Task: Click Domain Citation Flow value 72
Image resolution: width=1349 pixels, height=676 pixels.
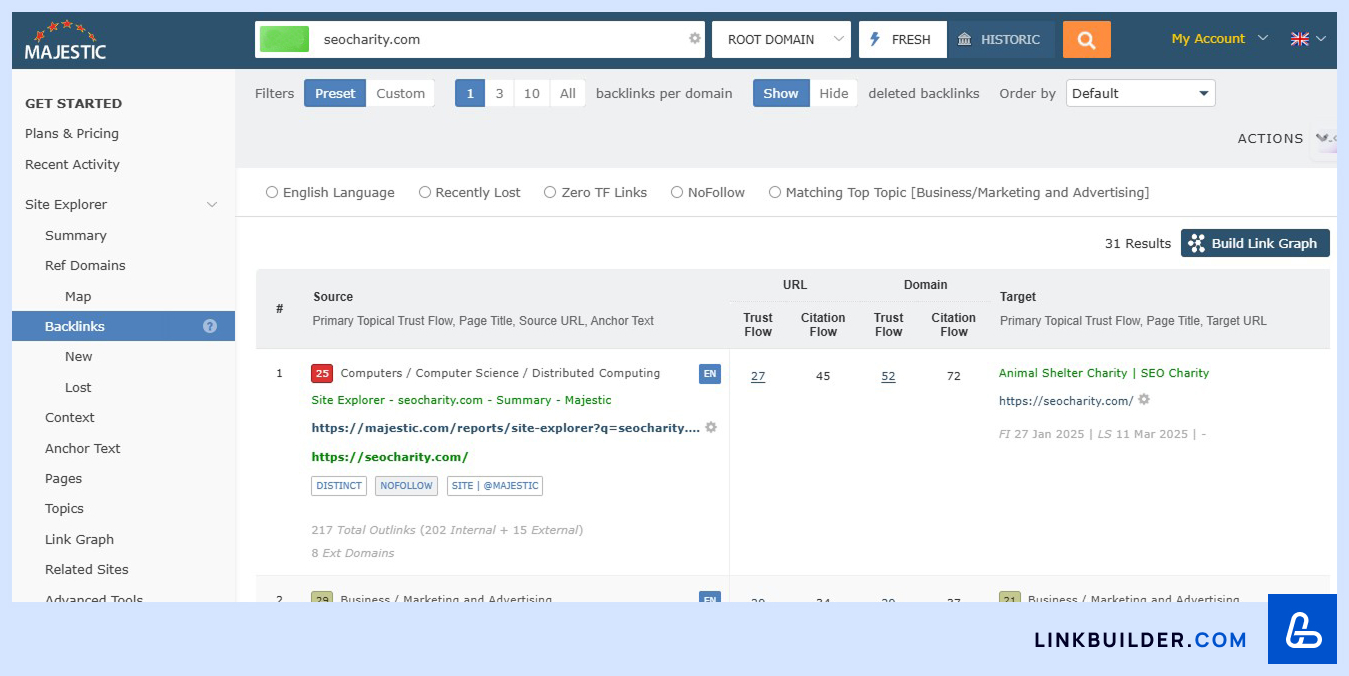Action: [953, 376]
